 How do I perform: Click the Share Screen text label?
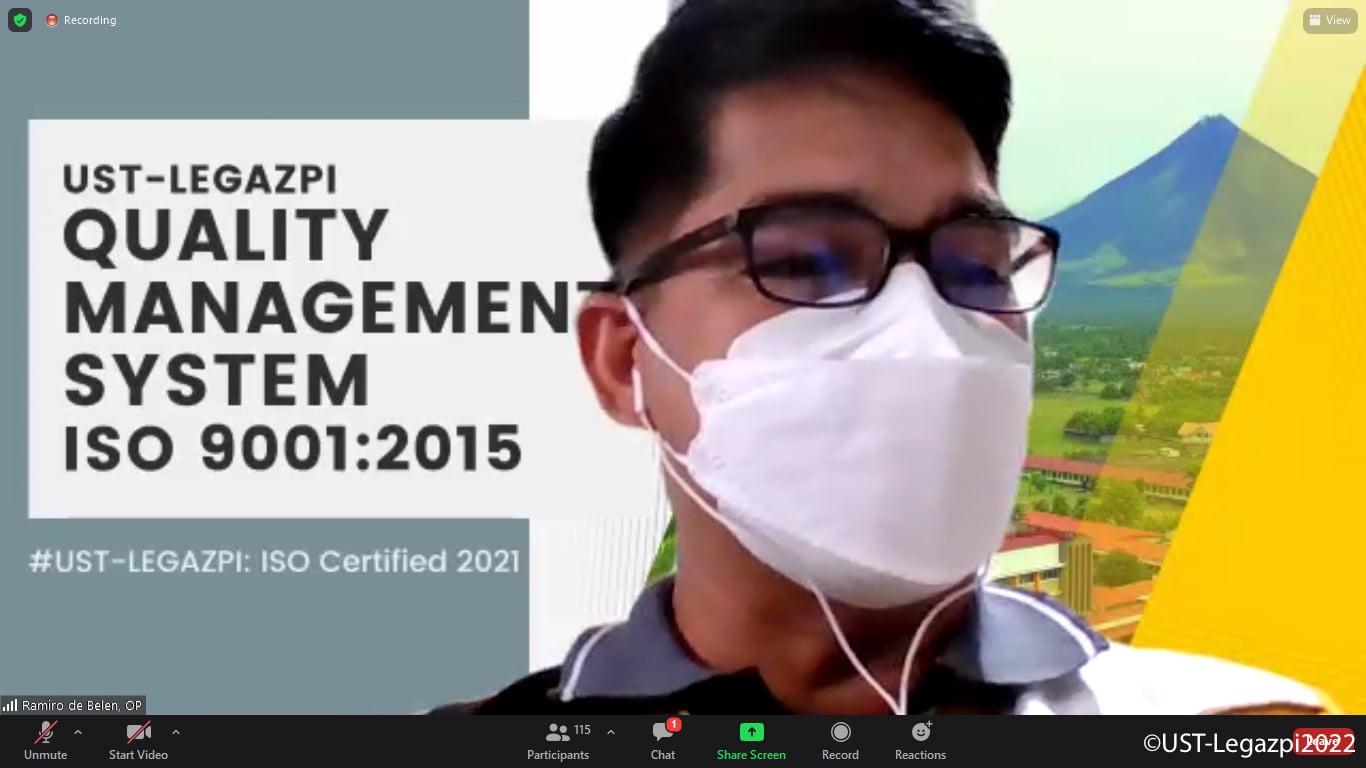[751, 755]
